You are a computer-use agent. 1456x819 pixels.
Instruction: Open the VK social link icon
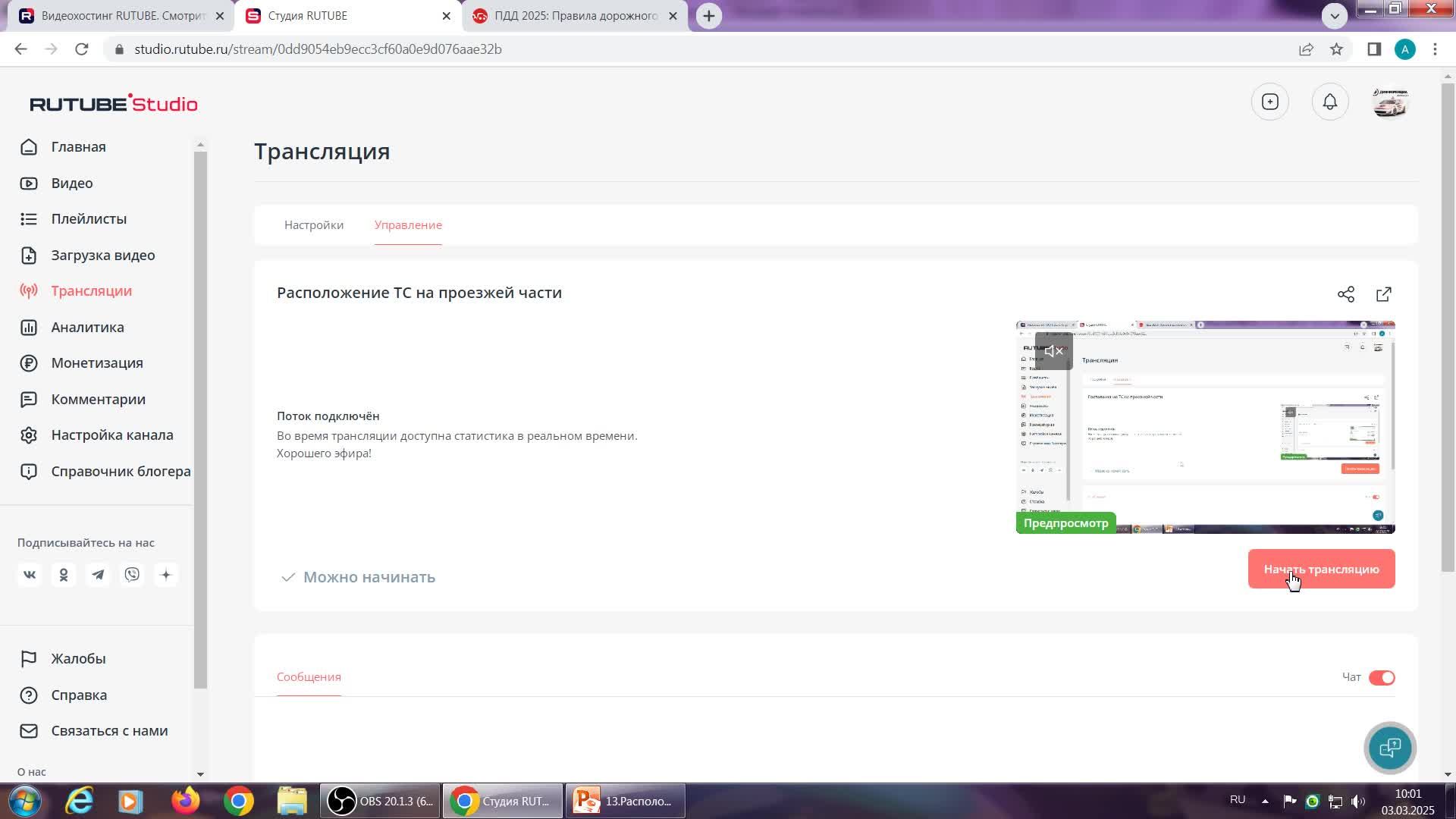pyautogui.click(x=30, y=575)
